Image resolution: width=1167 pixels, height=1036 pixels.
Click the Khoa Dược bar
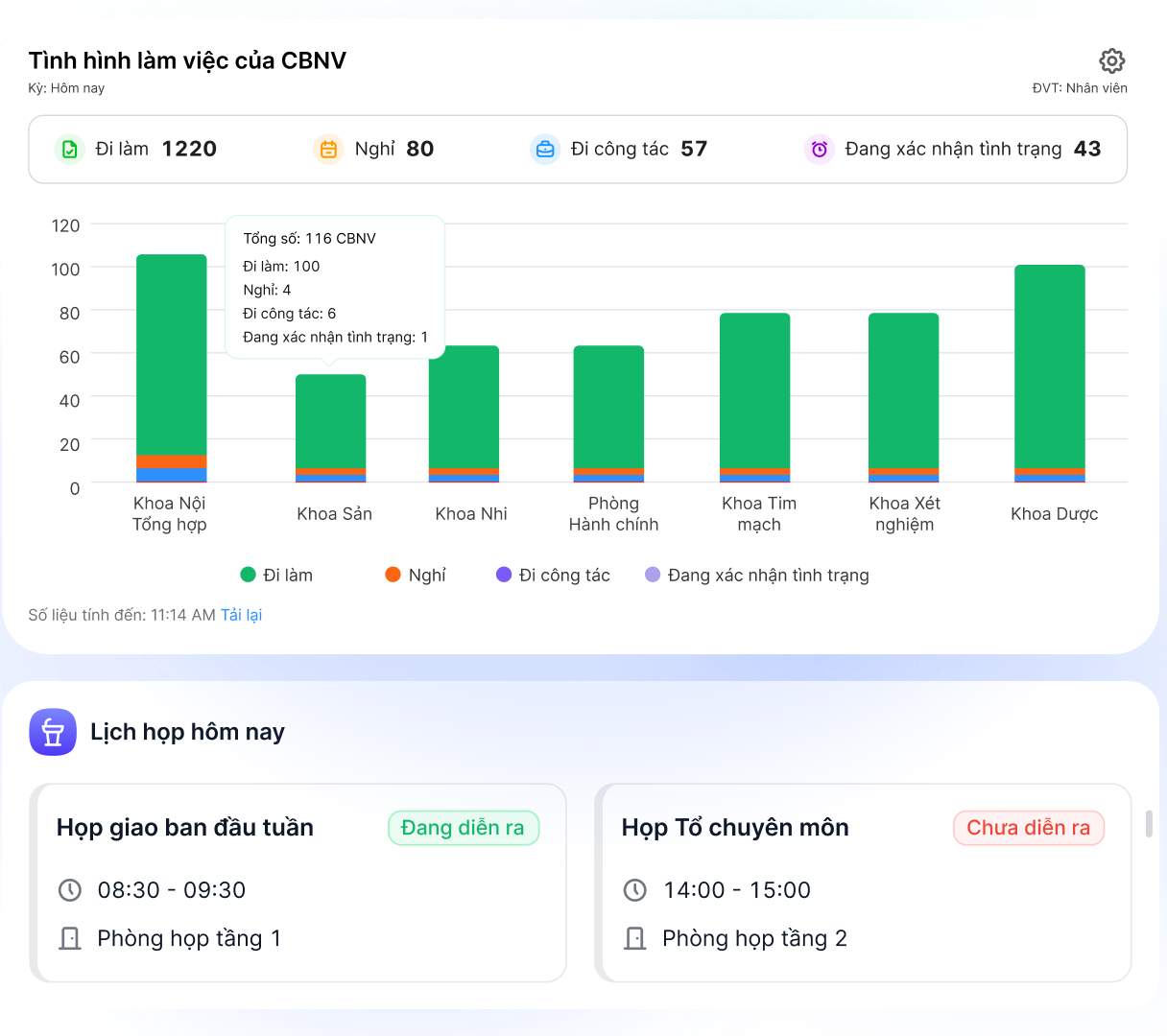coord(1050,373)
